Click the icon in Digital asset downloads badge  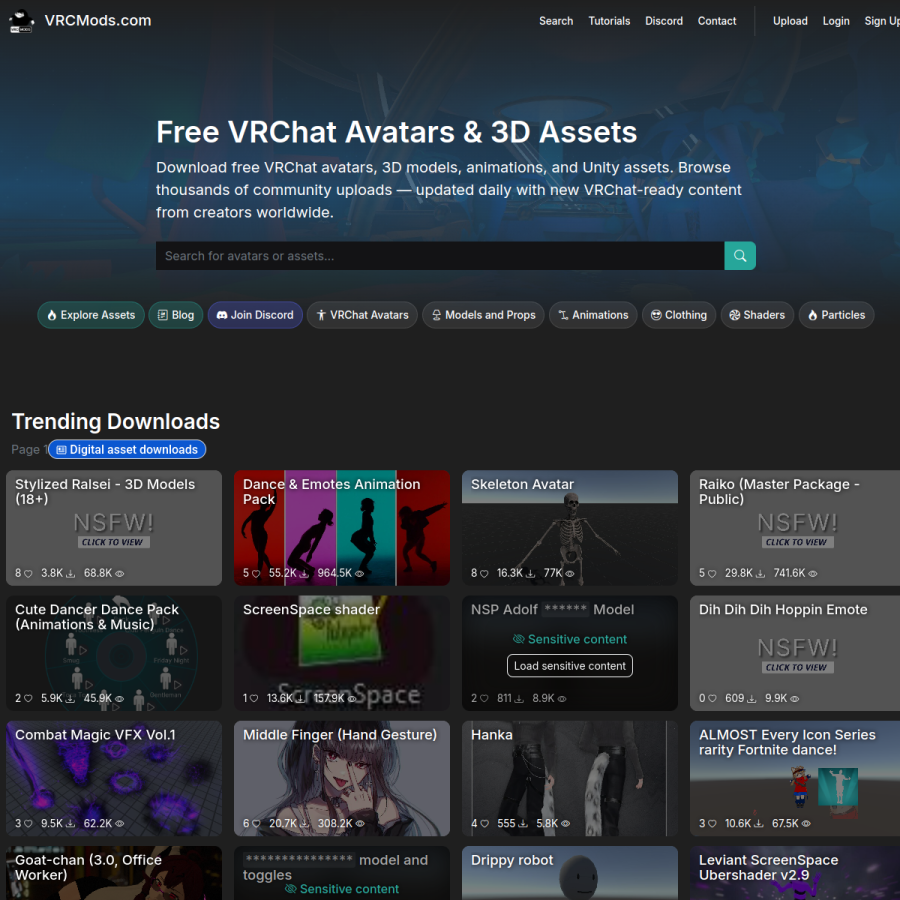(61, 450)
